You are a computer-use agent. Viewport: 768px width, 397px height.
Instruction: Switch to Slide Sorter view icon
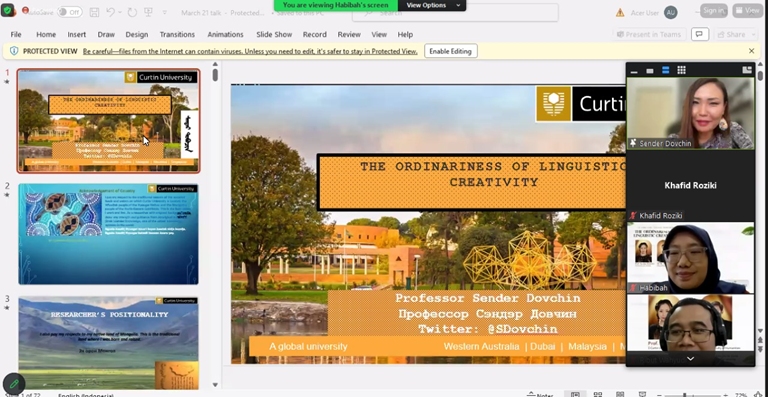click(x=598, y=395)
